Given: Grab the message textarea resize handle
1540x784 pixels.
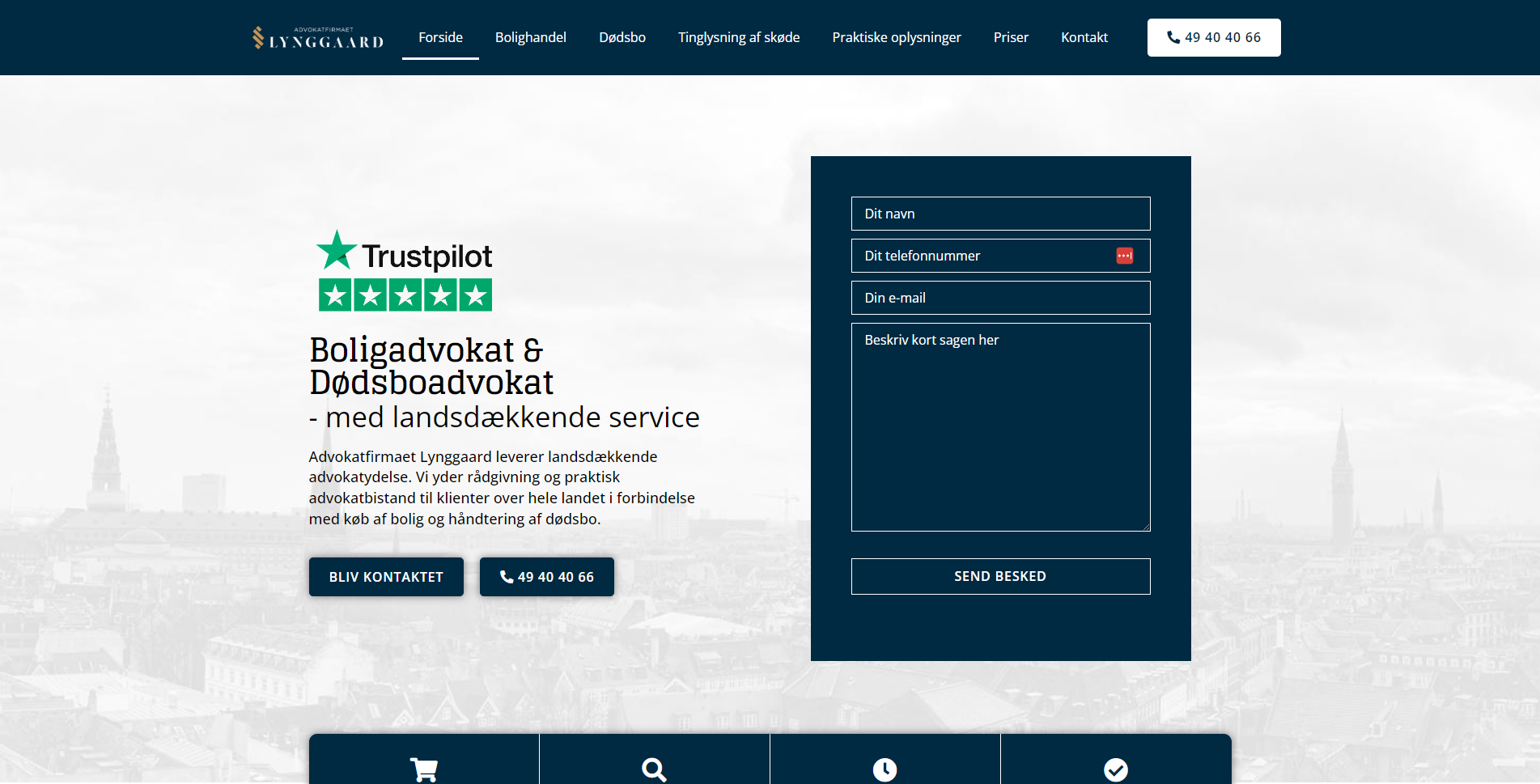Looking at the screenshot, I should (1146, 527).
